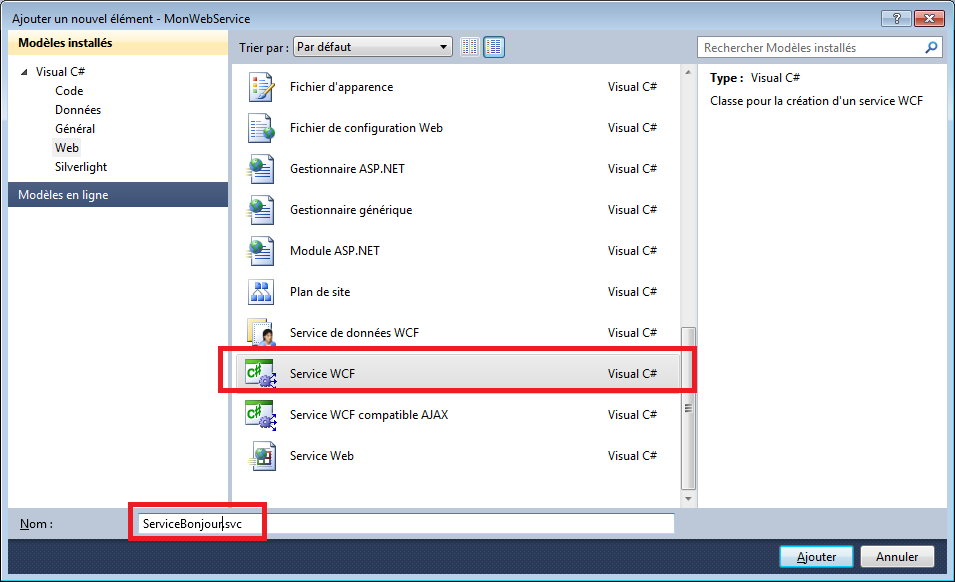Switch to medium icons list view
Viewport: 955px width, 582px height.
[494, 47]
